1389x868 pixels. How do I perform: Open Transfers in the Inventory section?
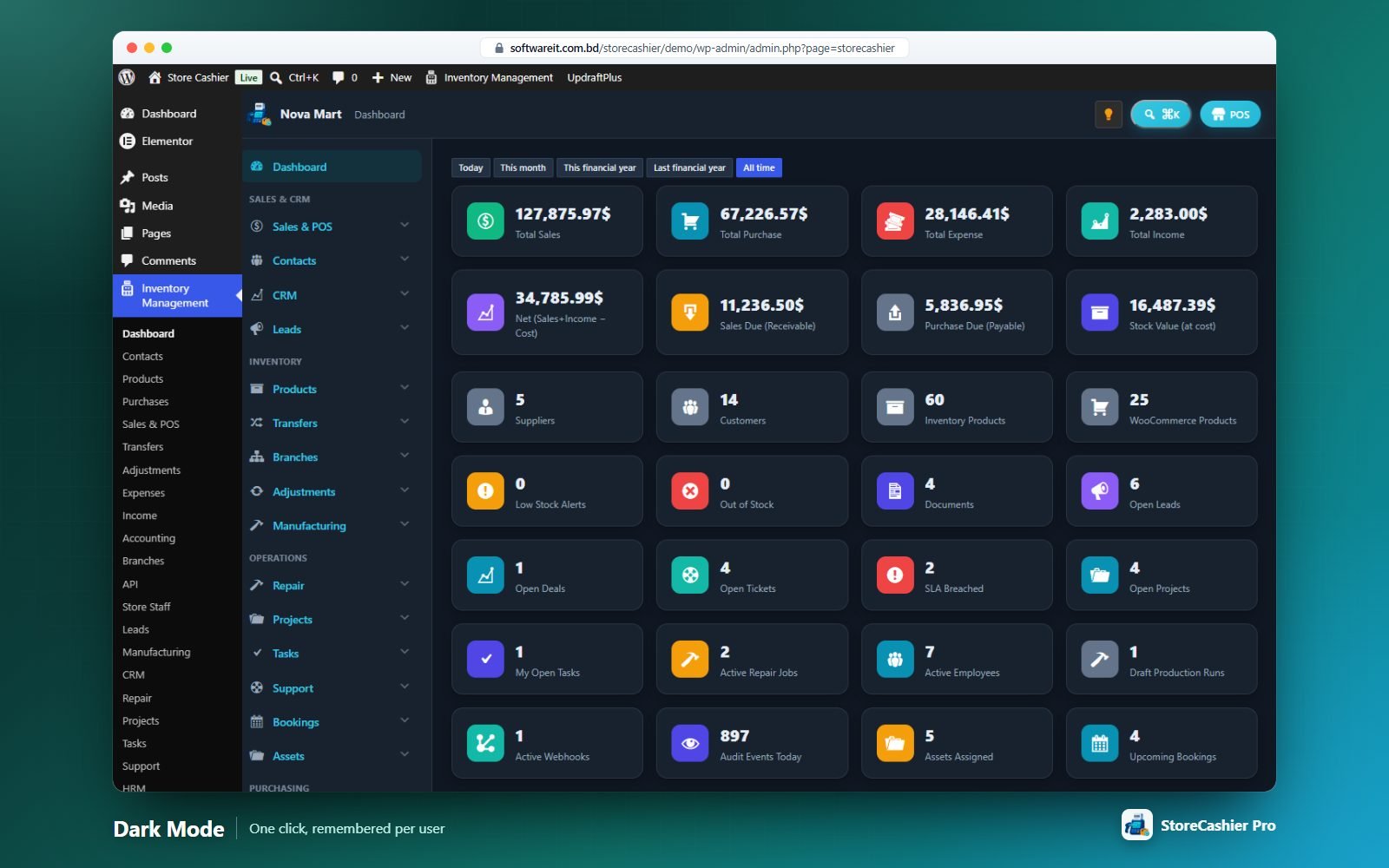click(x=295, y=423)
